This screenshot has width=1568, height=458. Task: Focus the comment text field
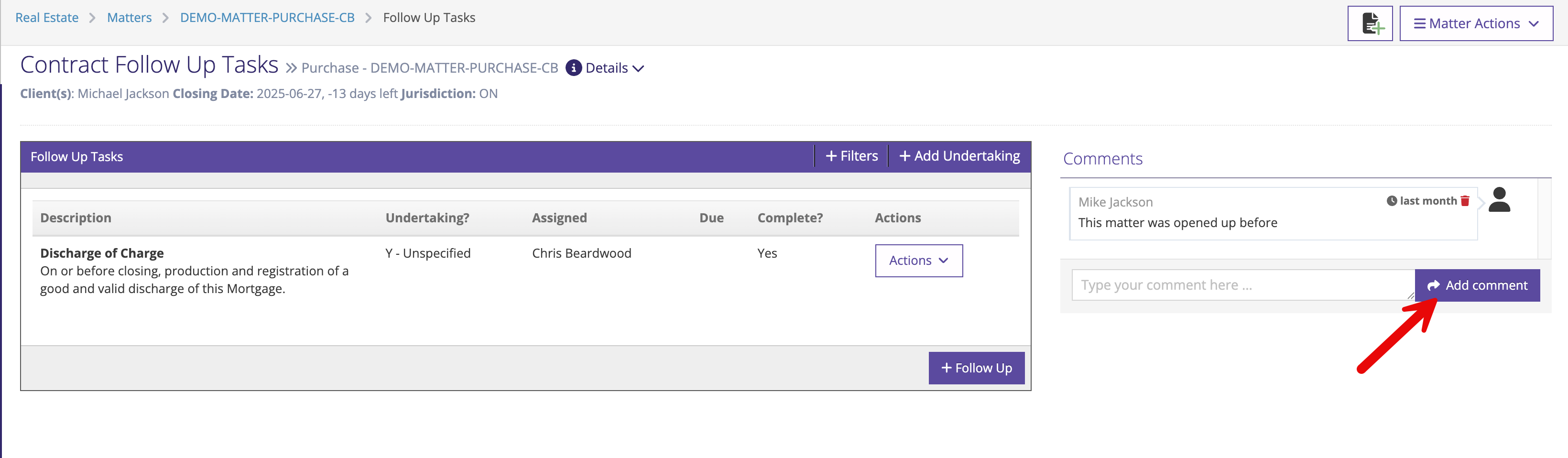coord(1242,285)
